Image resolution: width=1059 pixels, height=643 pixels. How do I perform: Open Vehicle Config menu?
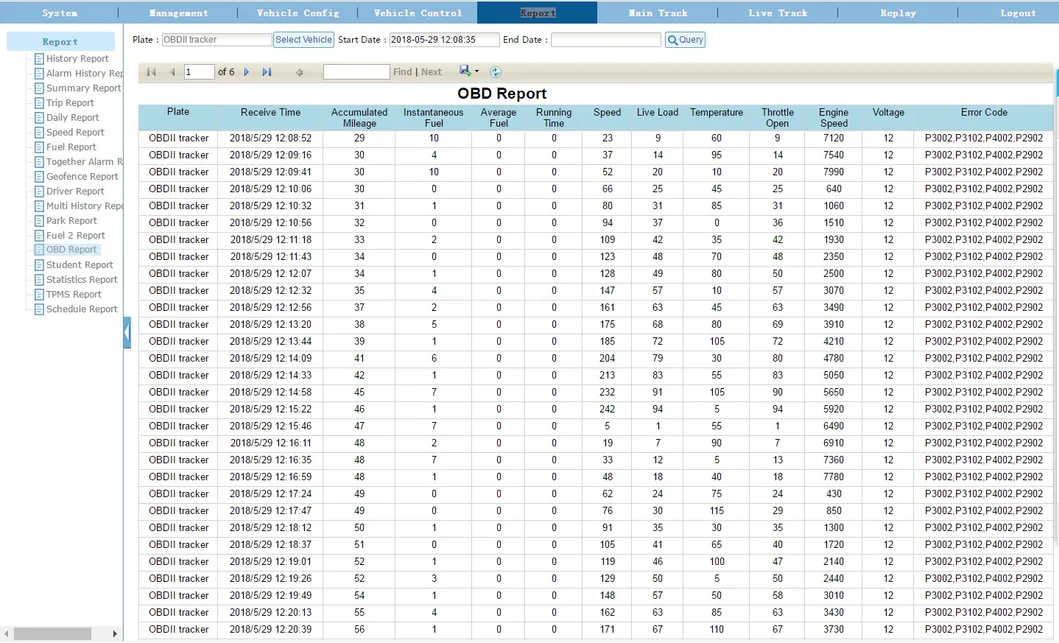298,12
